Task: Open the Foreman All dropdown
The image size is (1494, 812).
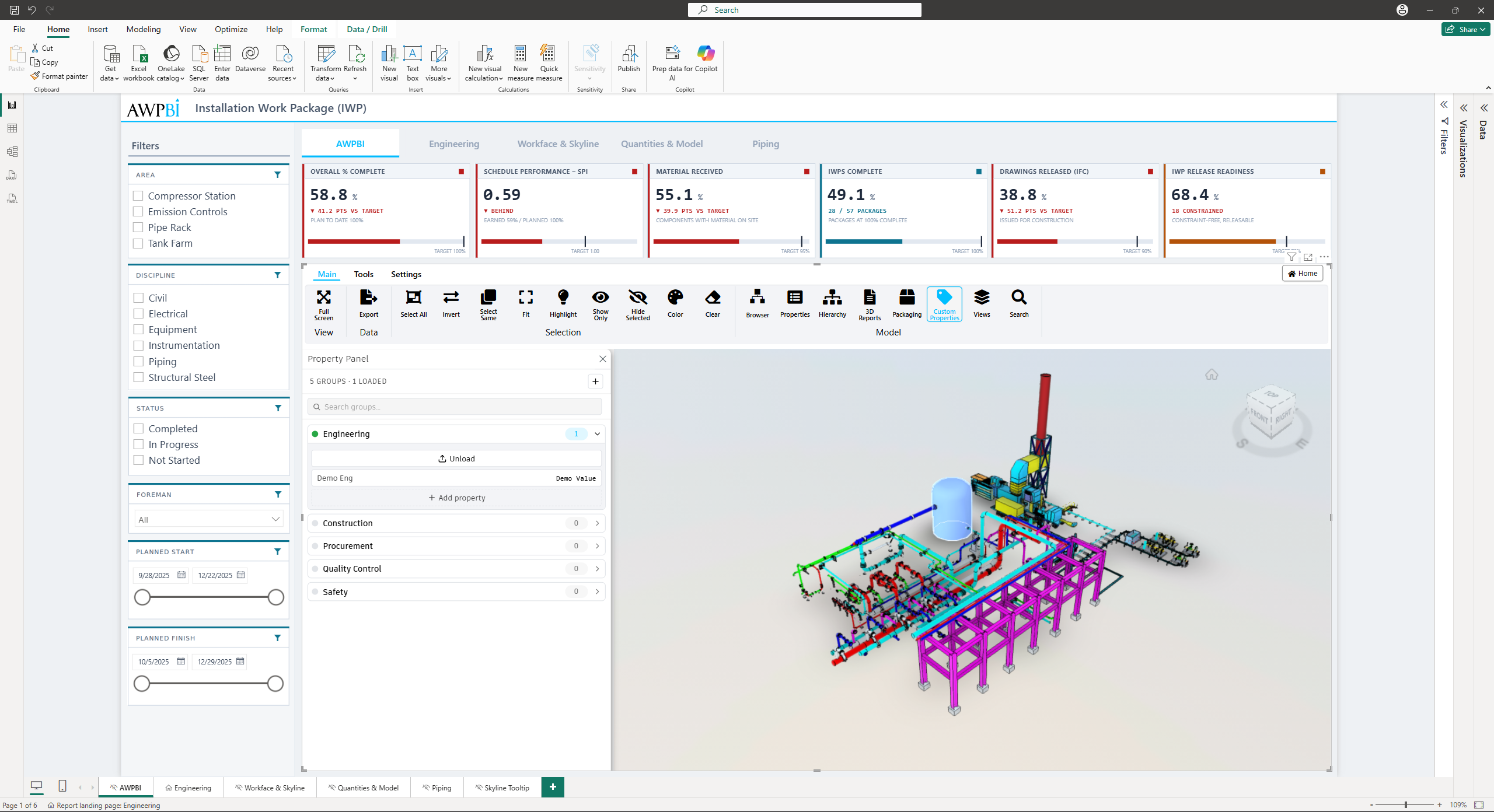Action: coord(209,519)
